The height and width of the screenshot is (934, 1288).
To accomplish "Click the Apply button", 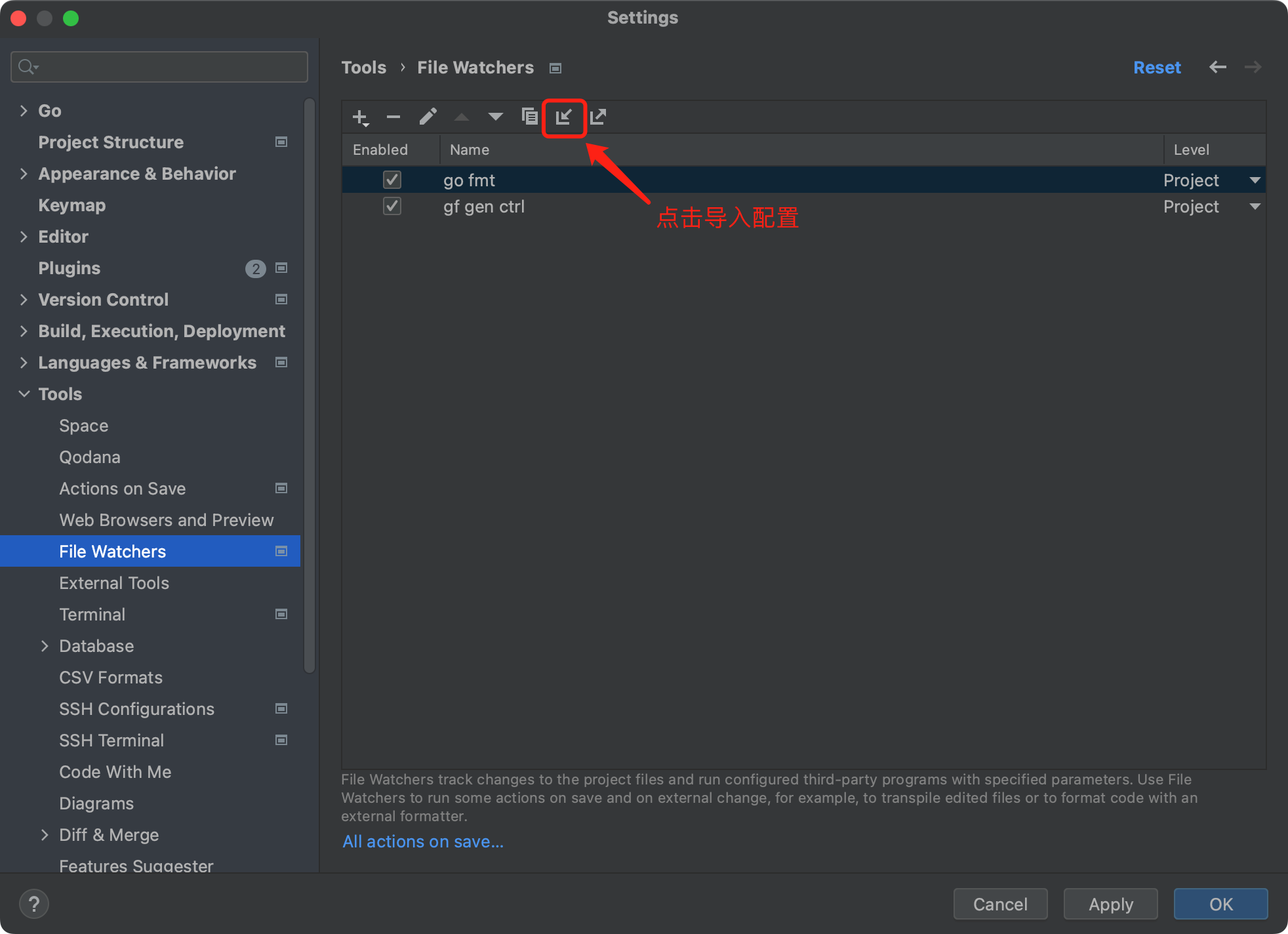I will click(x=1110, y=904).
